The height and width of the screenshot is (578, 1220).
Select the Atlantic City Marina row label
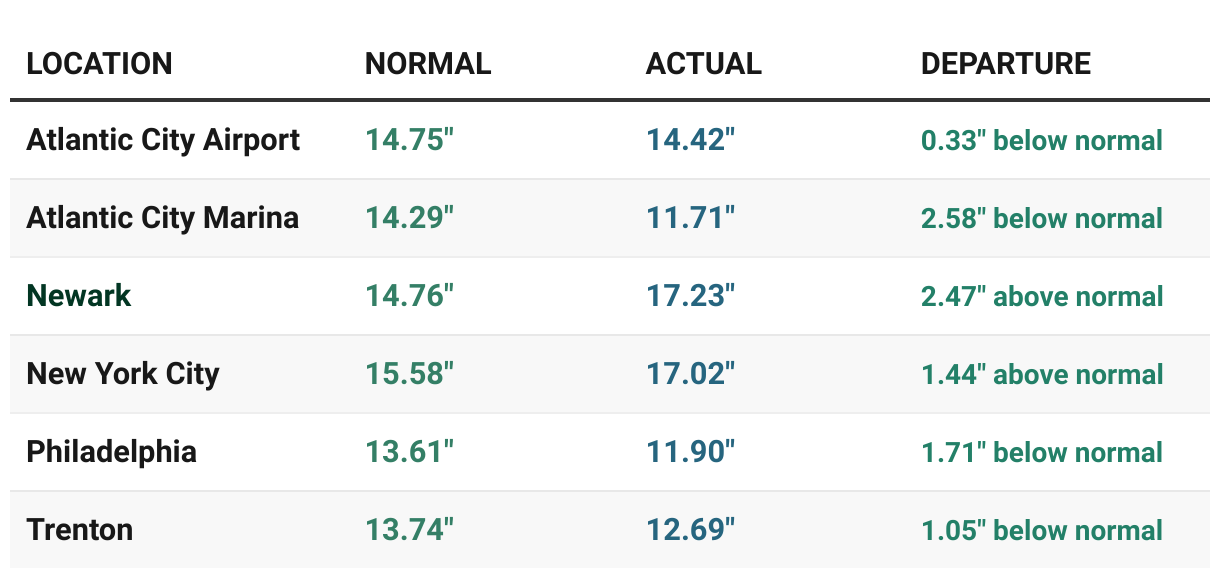163,218
